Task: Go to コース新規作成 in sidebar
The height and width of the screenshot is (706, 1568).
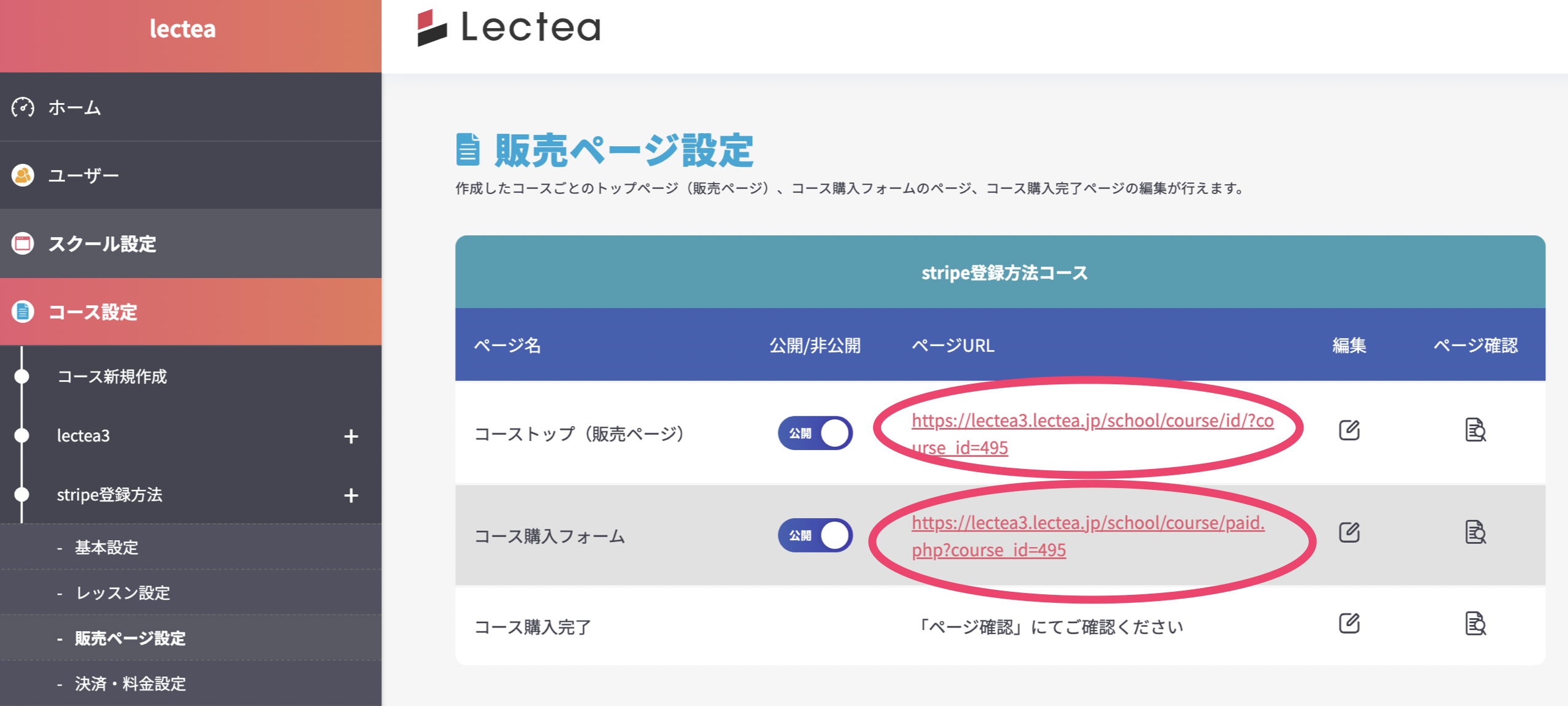Action: tap(112, 376)
